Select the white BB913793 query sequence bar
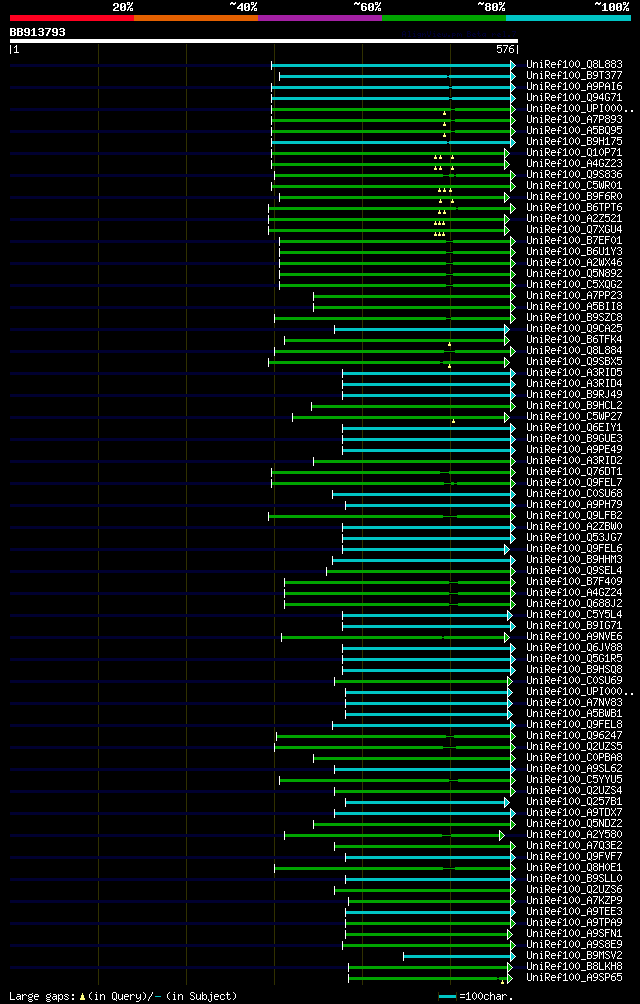The height and width of the screenshot is (1004, 640). click(x=264, y=41)
